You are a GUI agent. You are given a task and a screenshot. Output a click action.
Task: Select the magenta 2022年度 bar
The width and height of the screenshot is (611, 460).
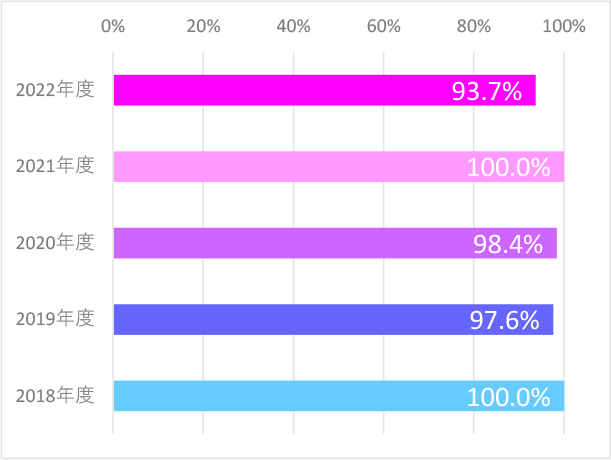click(x=325, y=90)
